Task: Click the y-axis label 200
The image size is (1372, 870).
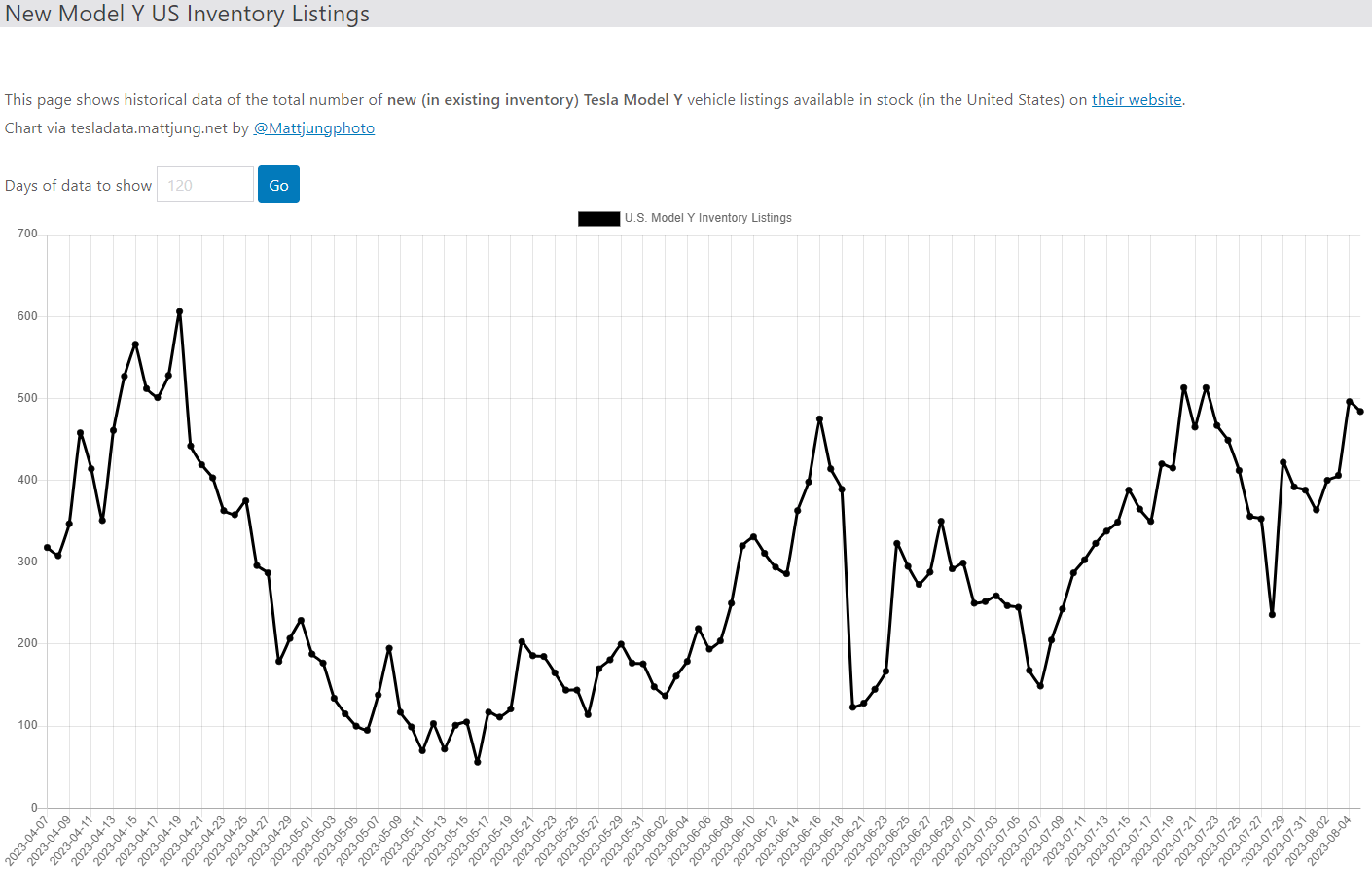Action: tap(27, 643)
